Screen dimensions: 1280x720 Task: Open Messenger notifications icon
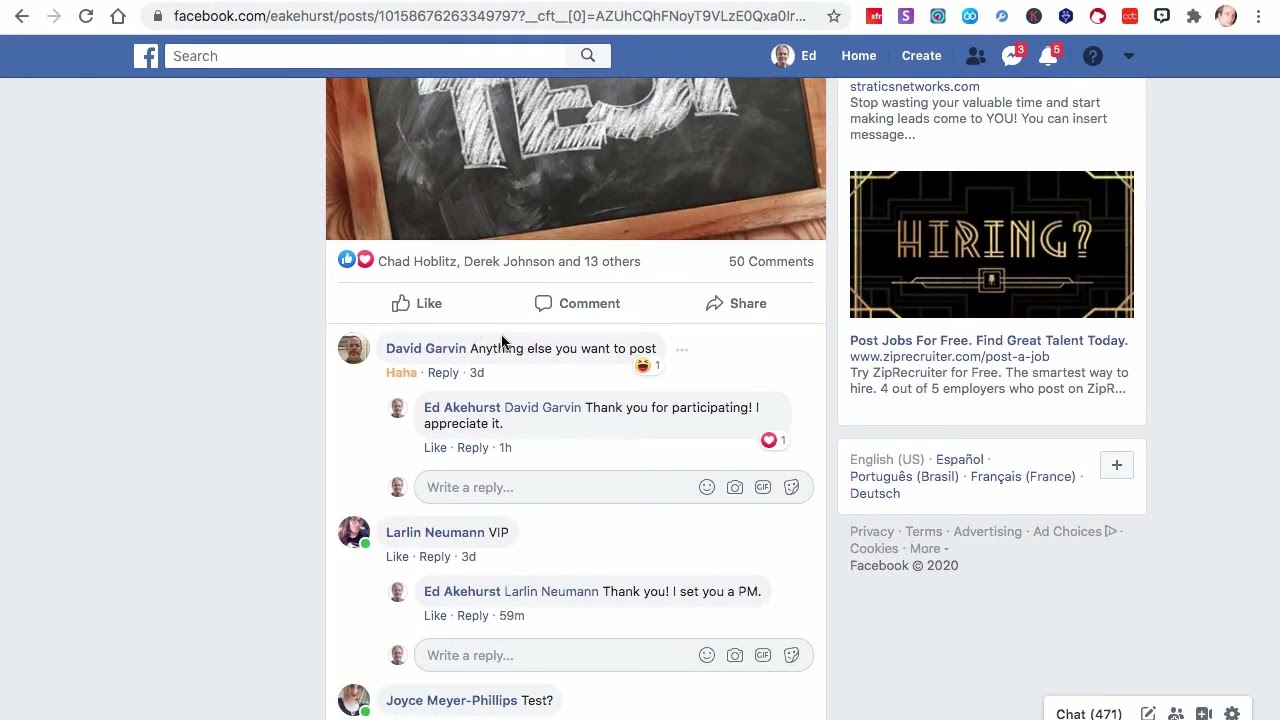coord(1012,56)
